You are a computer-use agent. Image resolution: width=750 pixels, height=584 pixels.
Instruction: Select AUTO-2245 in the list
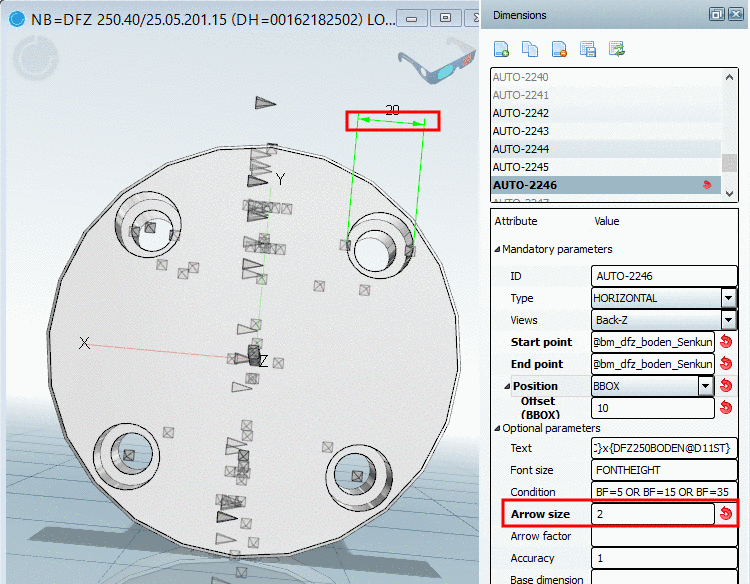click(x=606, y=167)
